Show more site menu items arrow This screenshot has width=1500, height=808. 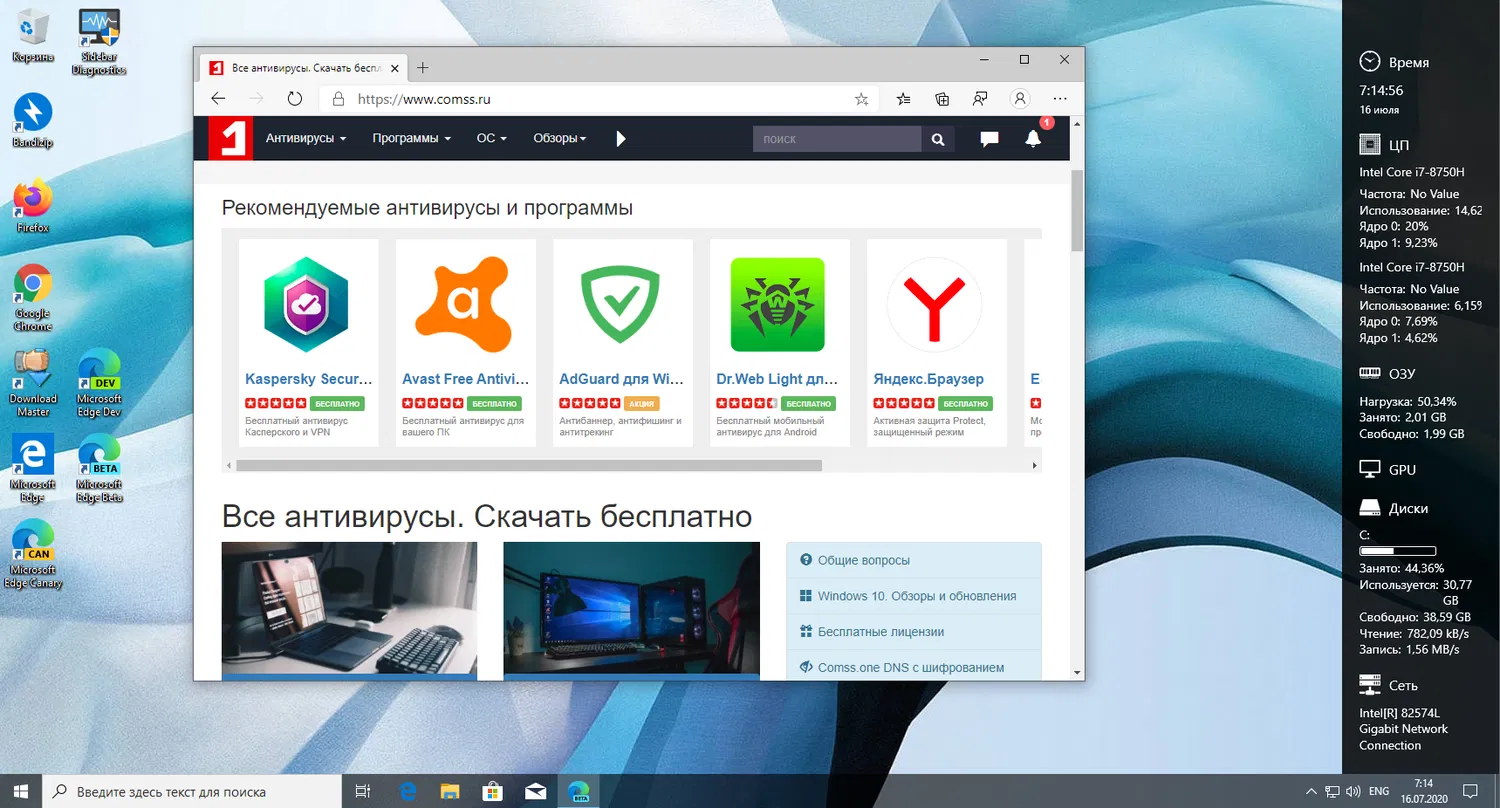pyautogui.click(x=621, y=139)
